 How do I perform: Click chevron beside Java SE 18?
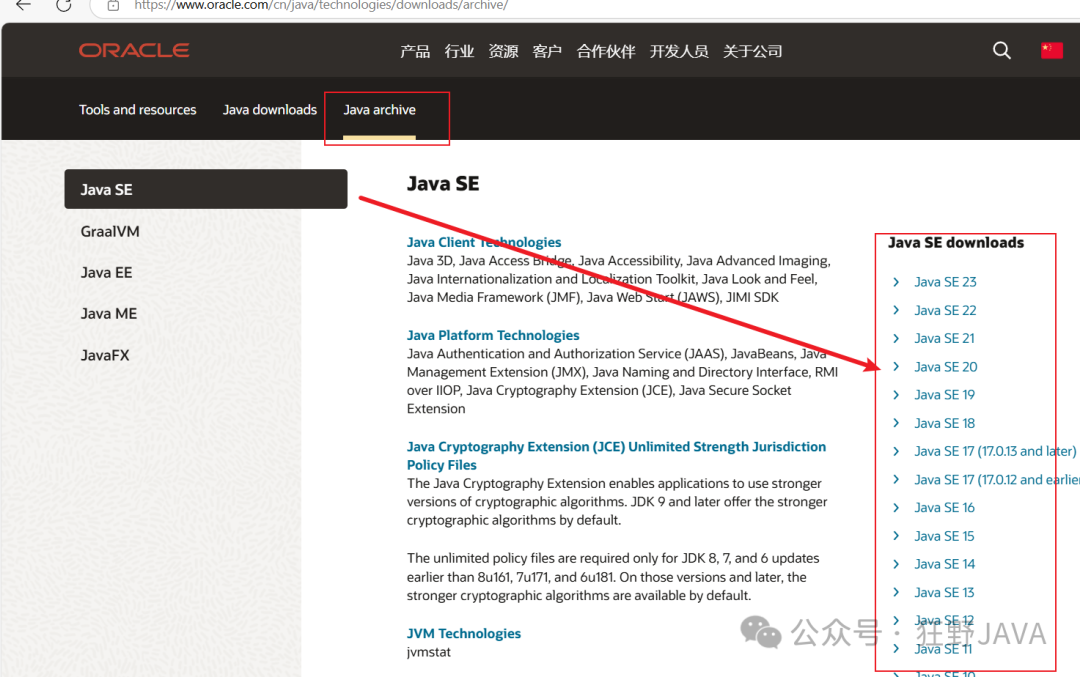896,423
